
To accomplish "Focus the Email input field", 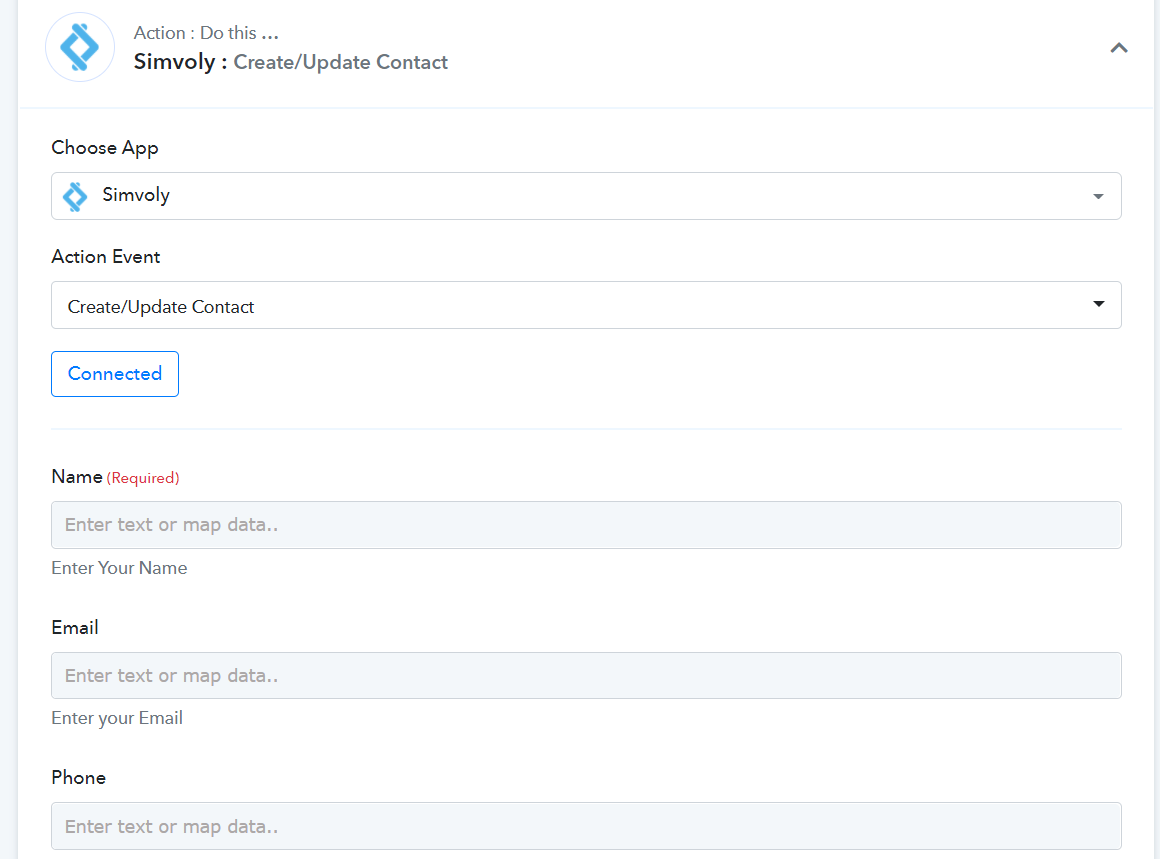I will click(586, 676).
